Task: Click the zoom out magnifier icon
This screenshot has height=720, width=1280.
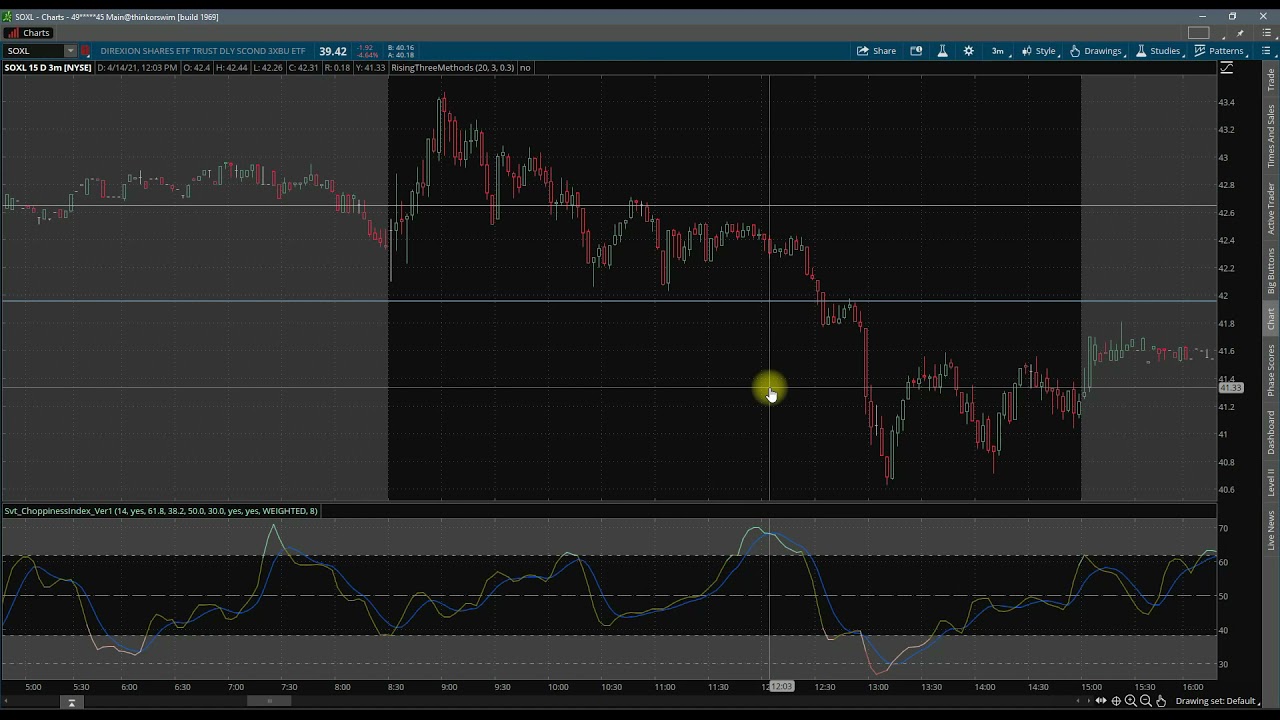Action: click(1146, 701)
